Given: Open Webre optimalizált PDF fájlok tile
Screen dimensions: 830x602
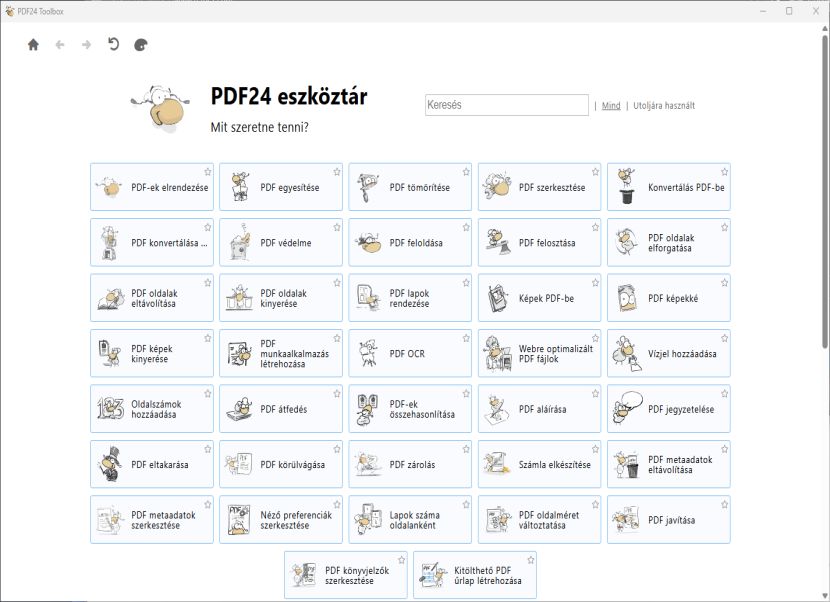Looking at the screenshot, I should click(539, 353).
